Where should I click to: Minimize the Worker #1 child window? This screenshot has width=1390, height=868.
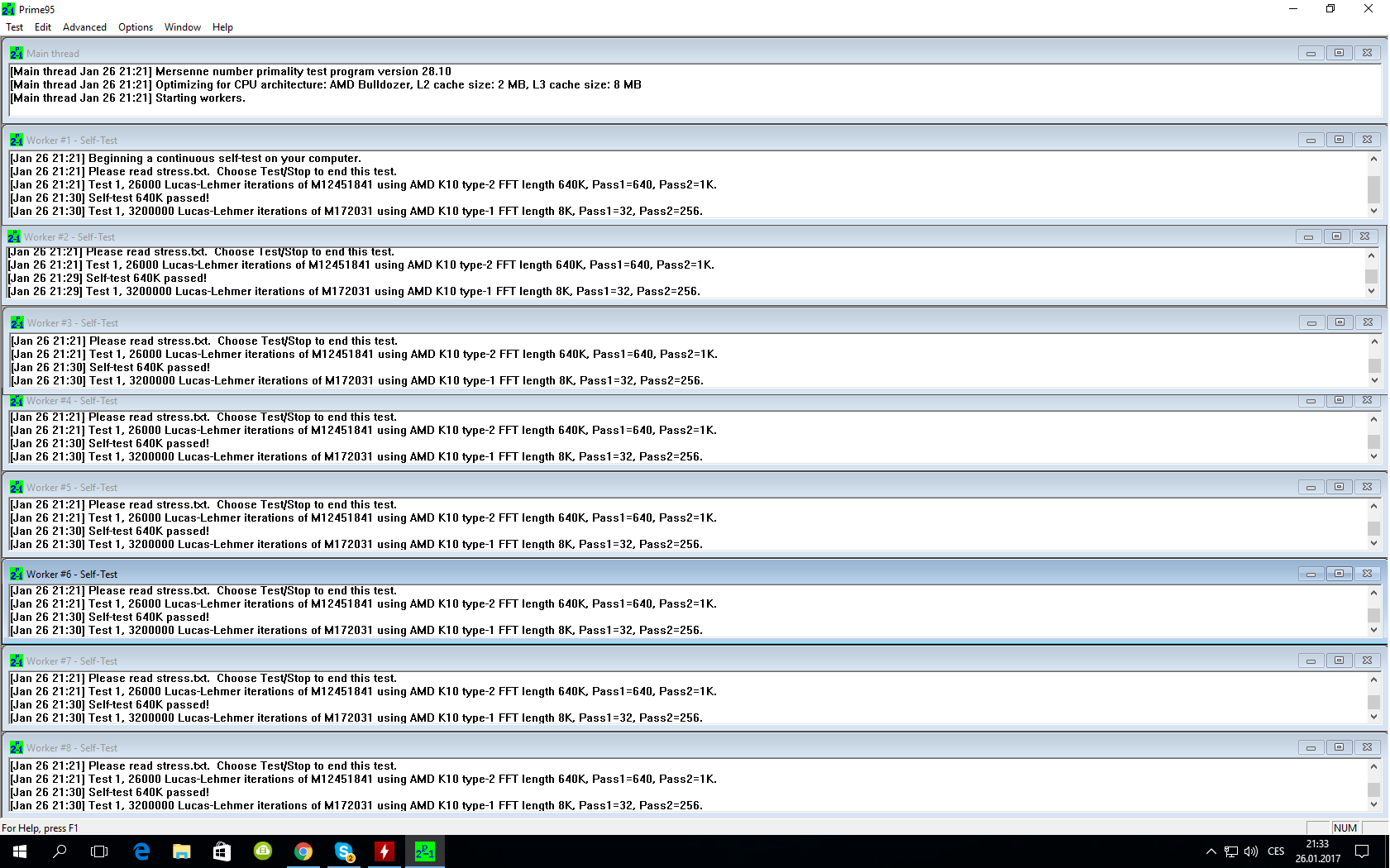pos(1311,140)
